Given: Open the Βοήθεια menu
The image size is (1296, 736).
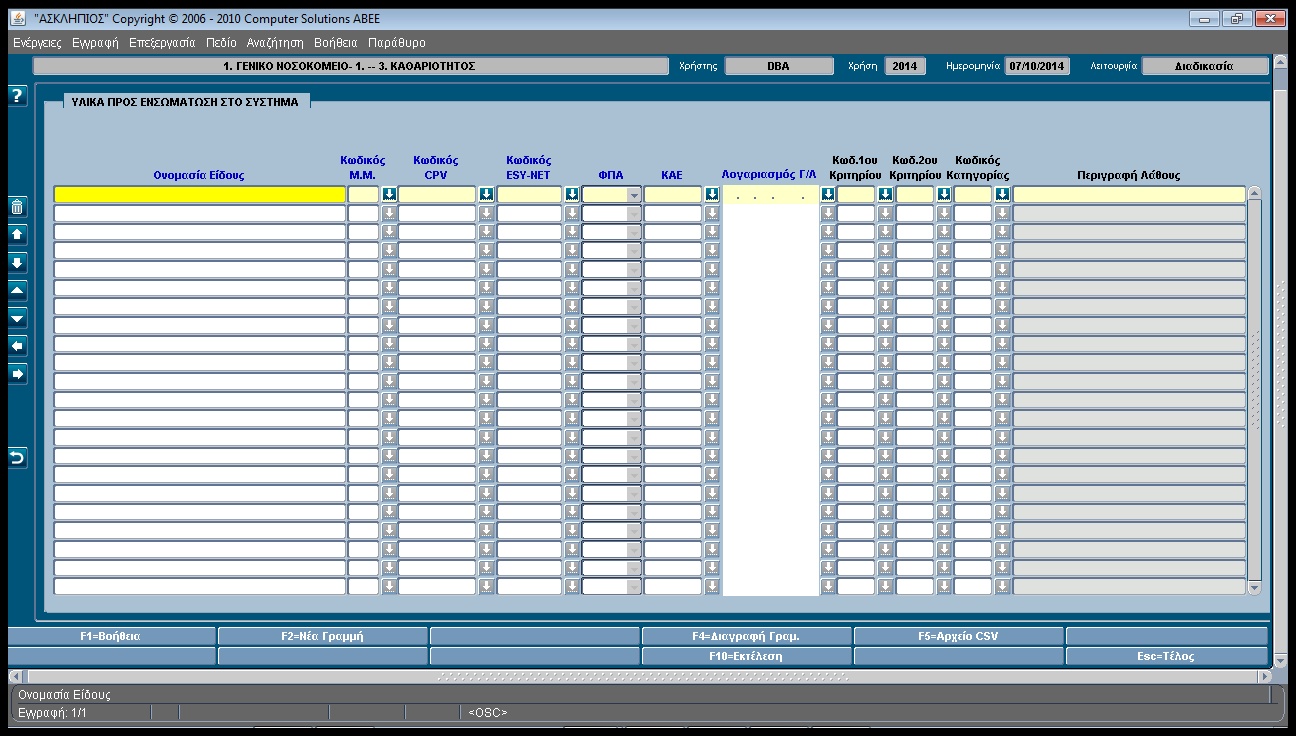Looking at the screenshot, I should click(x=335, y=43).
